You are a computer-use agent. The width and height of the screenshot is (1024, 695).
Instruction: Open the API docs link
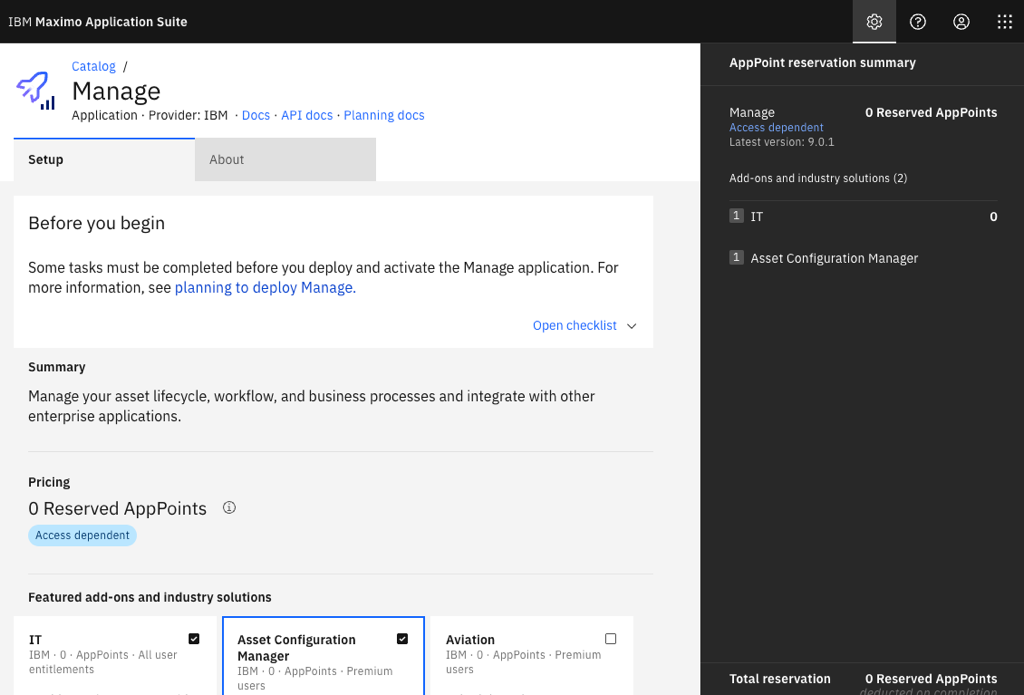[307, 116]
